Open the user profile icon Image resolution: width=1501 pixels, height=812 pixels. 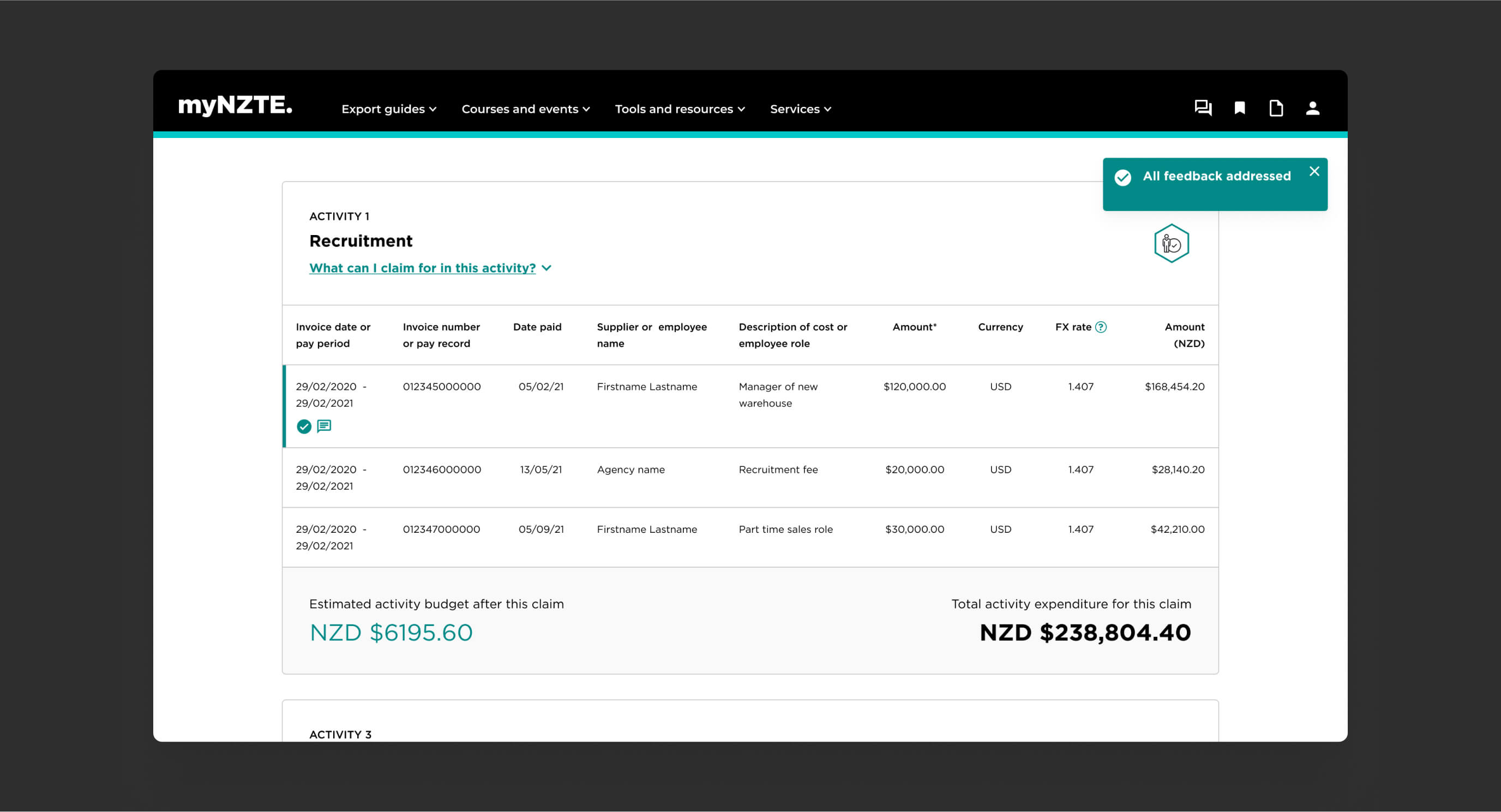pos(1312,109)
